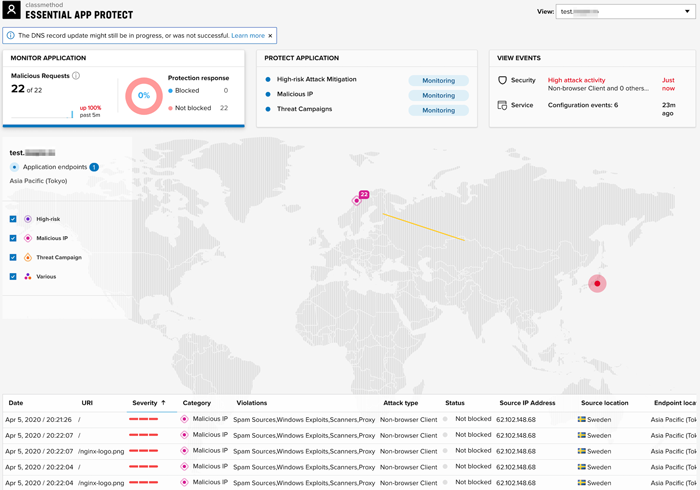Click the Malicious Requests info icon
Image resolution: width=700 pixels, height=490 pixels.
pos(76,76)
